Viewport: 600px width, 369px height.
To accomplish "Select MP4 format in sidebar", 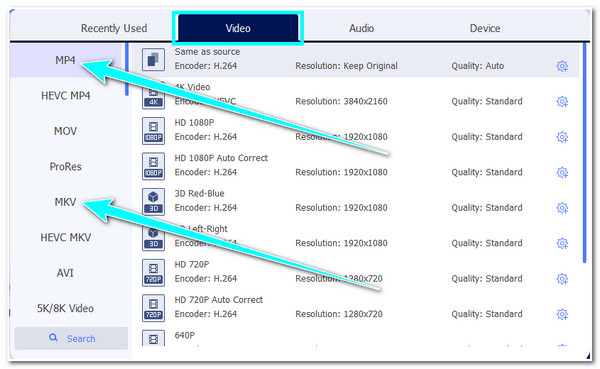I will [65, 60].
